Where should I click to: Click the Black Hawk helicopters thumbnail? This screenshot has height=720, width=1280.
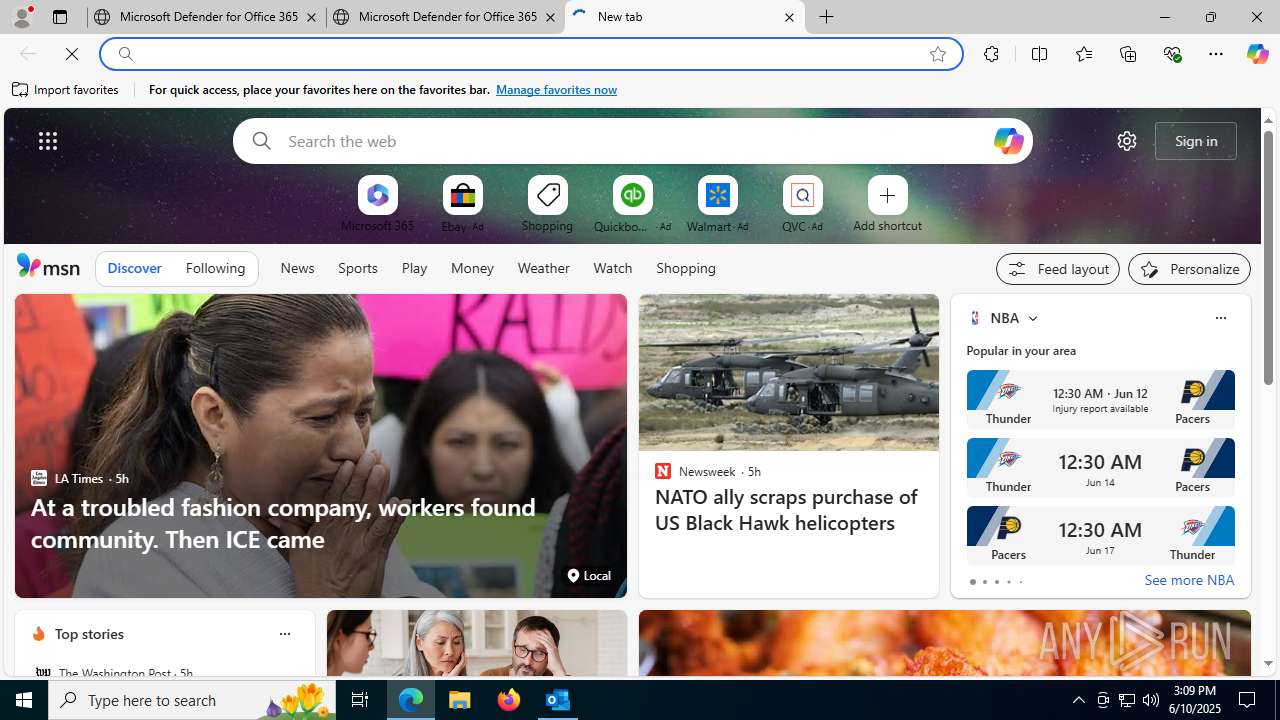789,372
